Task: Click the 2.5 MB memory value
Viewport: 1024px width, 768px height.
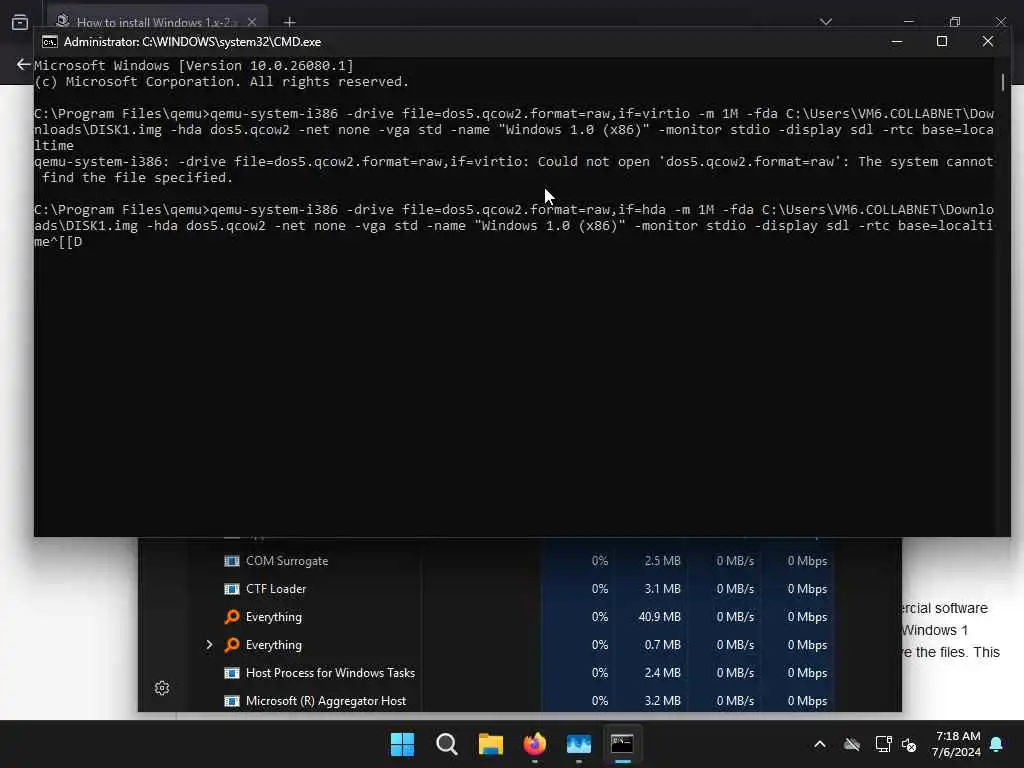Action: (662, 561)
